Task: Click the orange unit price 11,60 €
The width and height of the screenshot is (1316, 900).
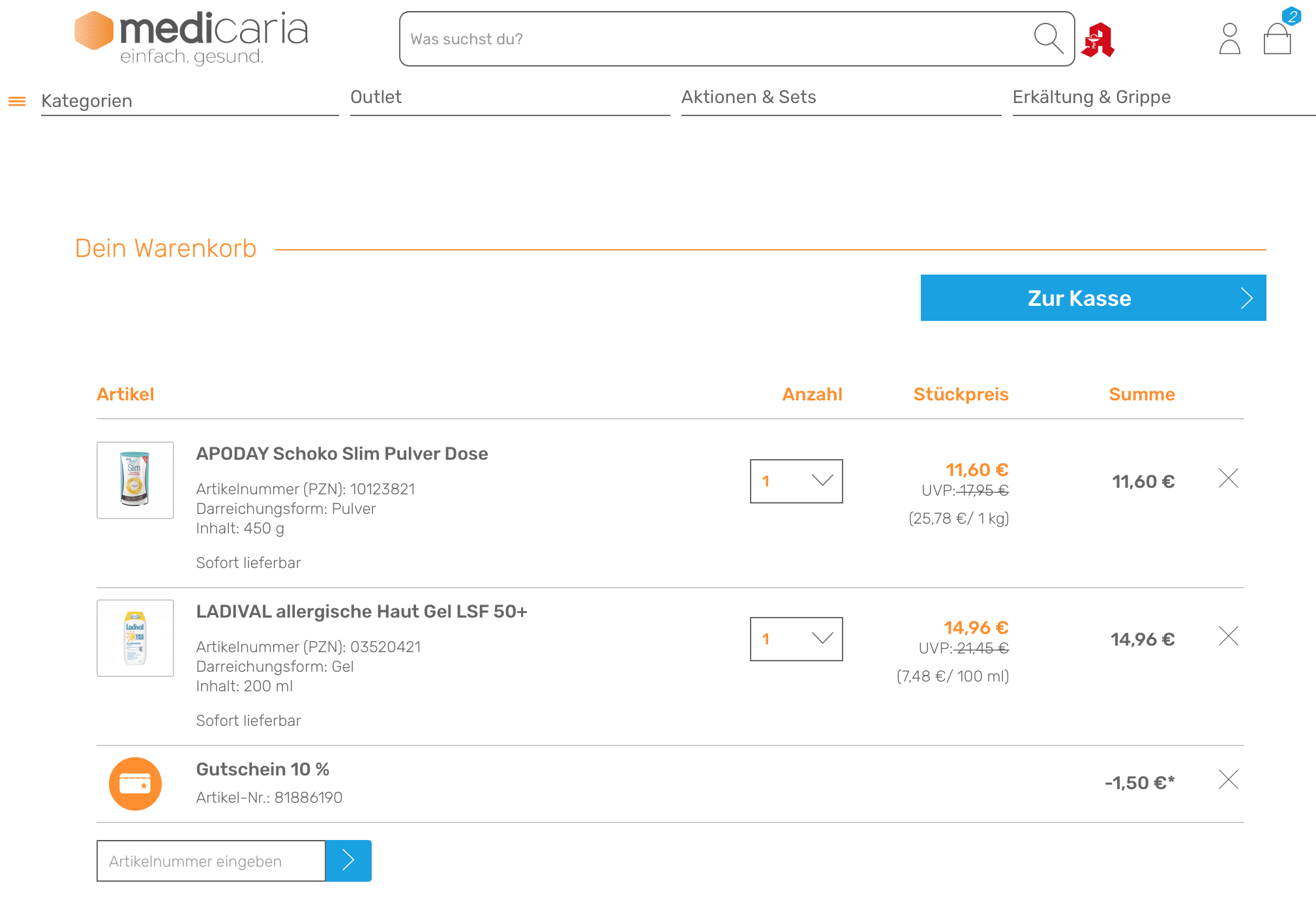Action: point(977,470)
